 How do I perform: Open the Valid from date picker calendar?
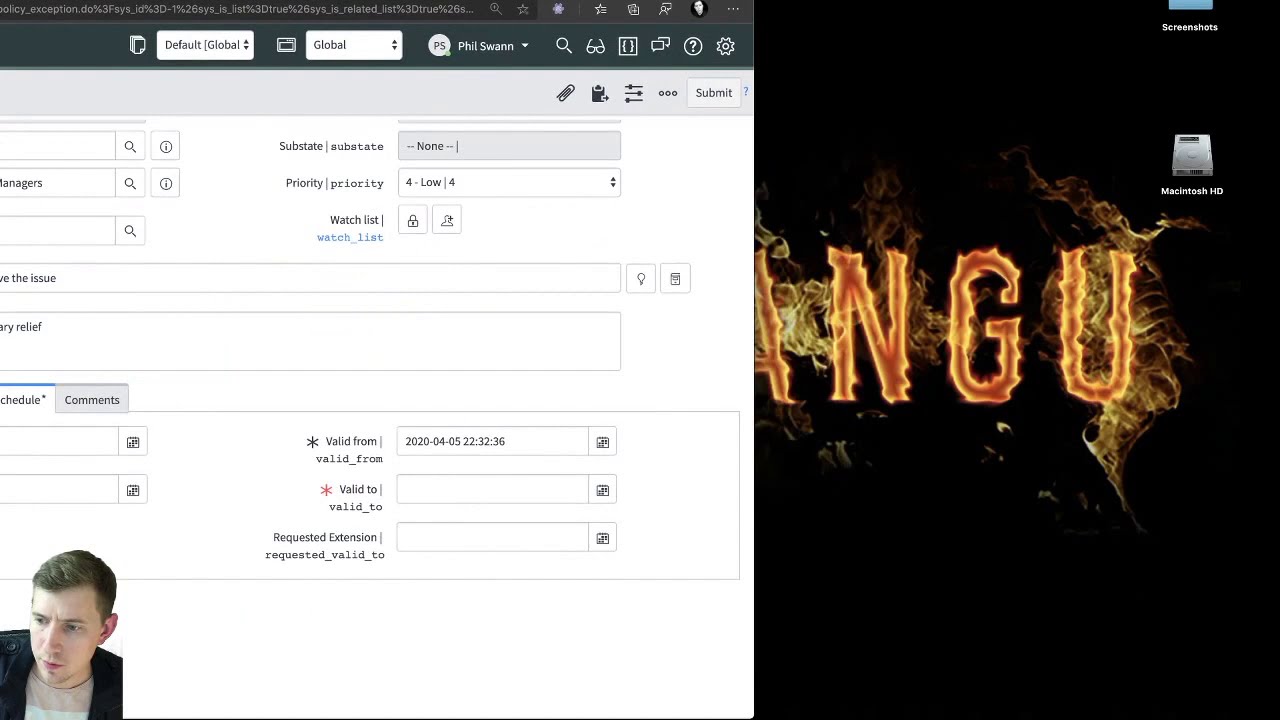coord(602,441)
